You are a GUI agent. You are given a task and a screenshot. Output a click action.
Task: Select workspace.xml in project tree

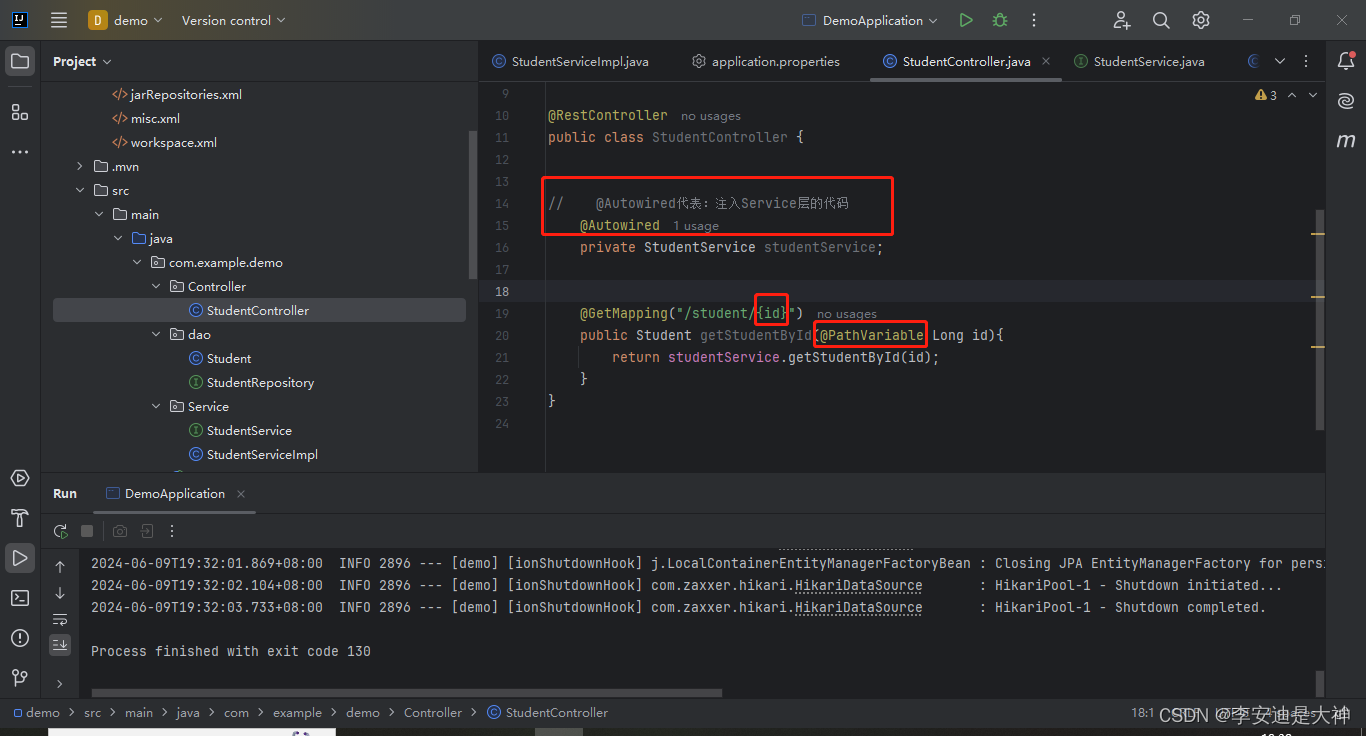tap(173, 143)
